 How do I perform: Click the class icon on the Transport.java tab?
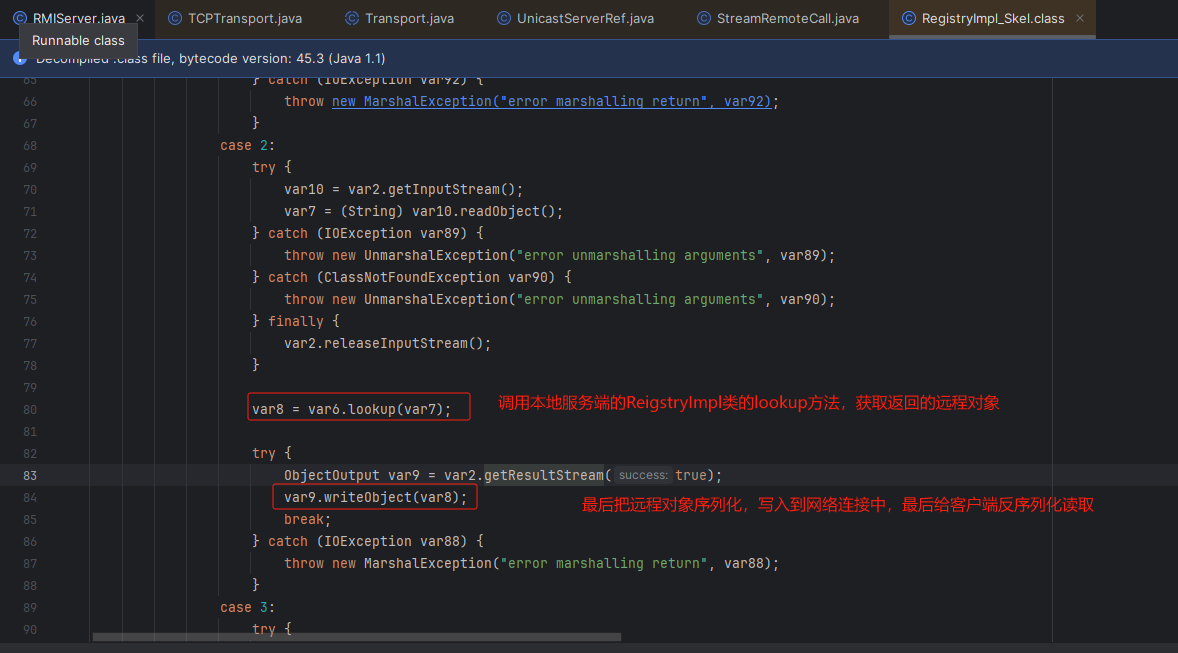coord(352,18)
